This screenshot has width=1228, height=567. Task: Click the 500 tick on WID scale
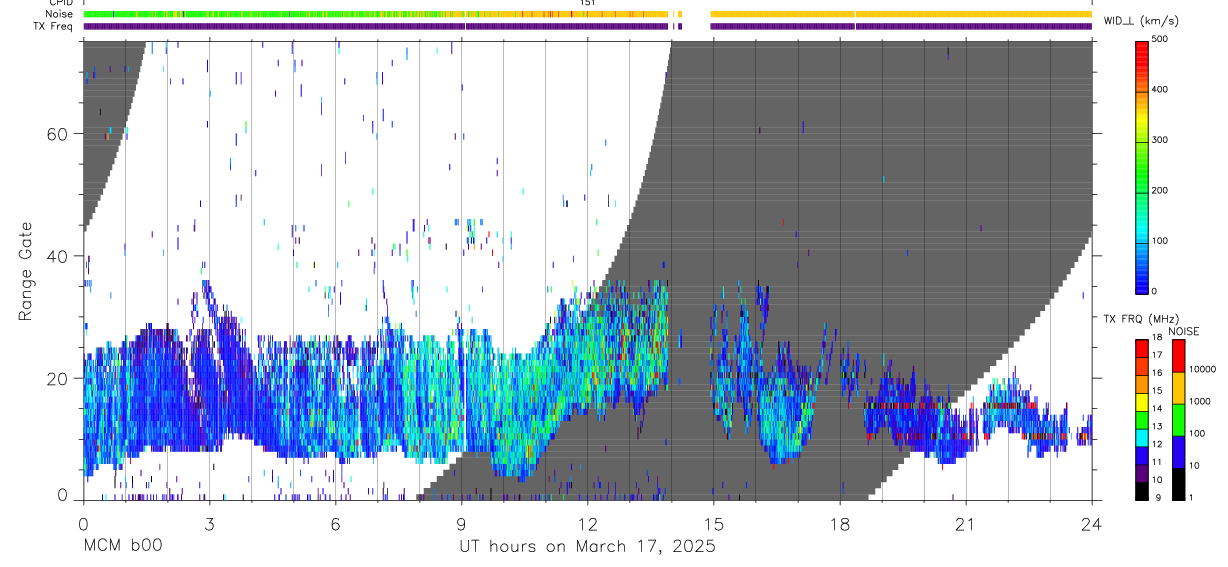point(1160,39)
